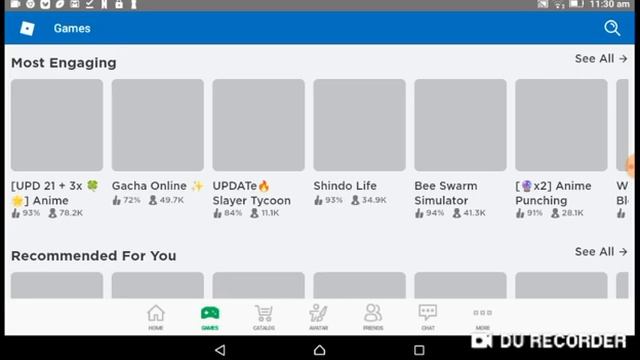Open the Anime game thumbnail with UPD 21
The image size is (640, 360).
pyautogui.click(x=57, y=125)
